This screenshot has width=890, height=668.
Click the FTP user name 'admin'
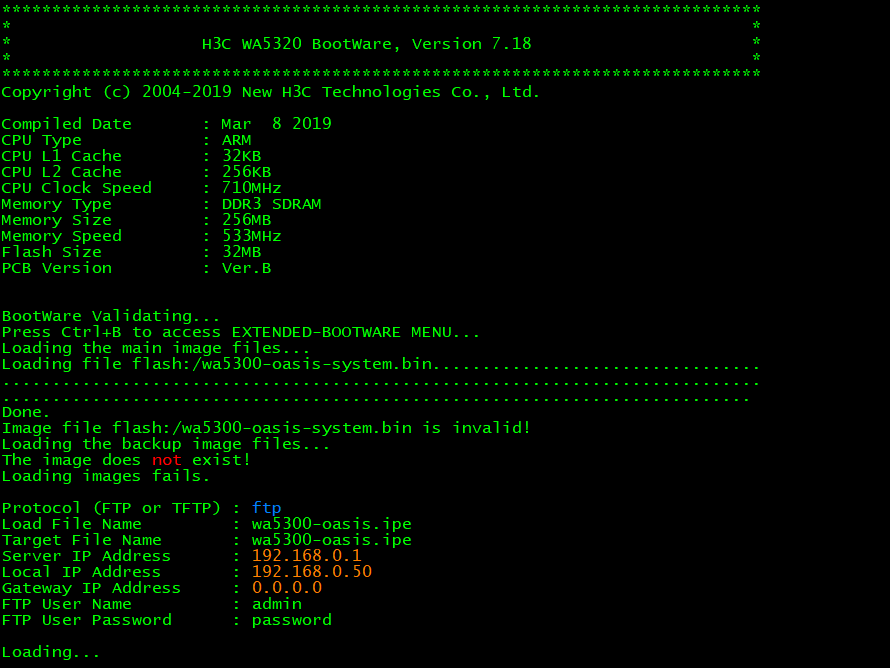point(276,604)
